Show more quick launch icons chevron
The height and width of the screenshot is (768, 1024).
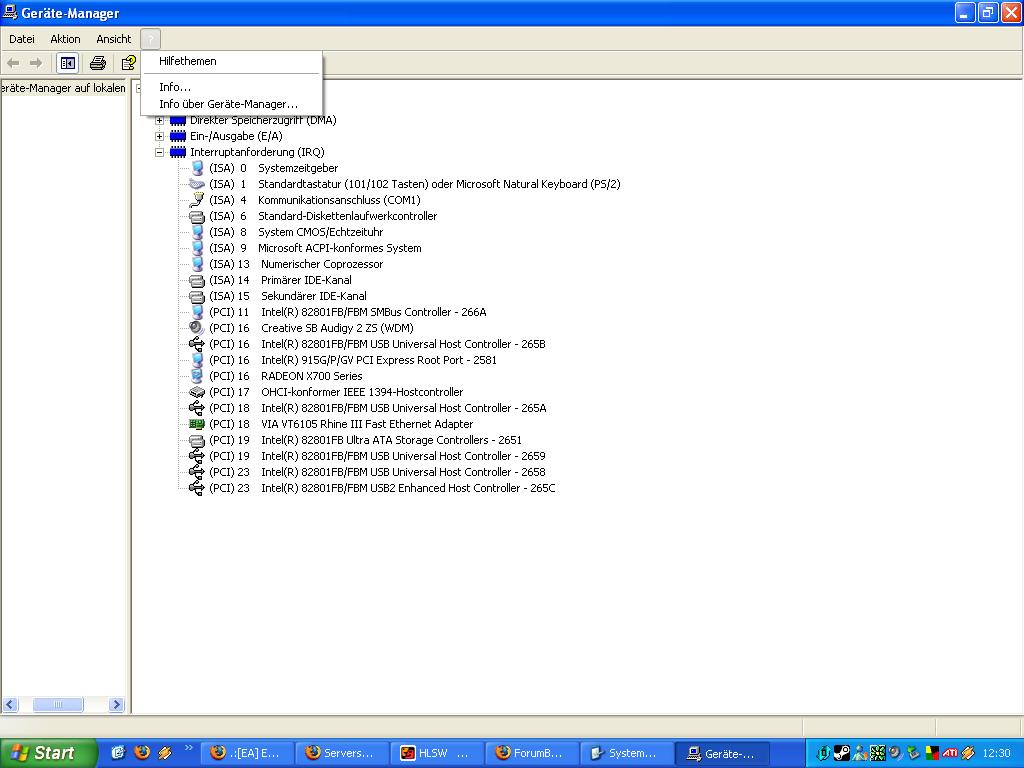tap(189, 747)
